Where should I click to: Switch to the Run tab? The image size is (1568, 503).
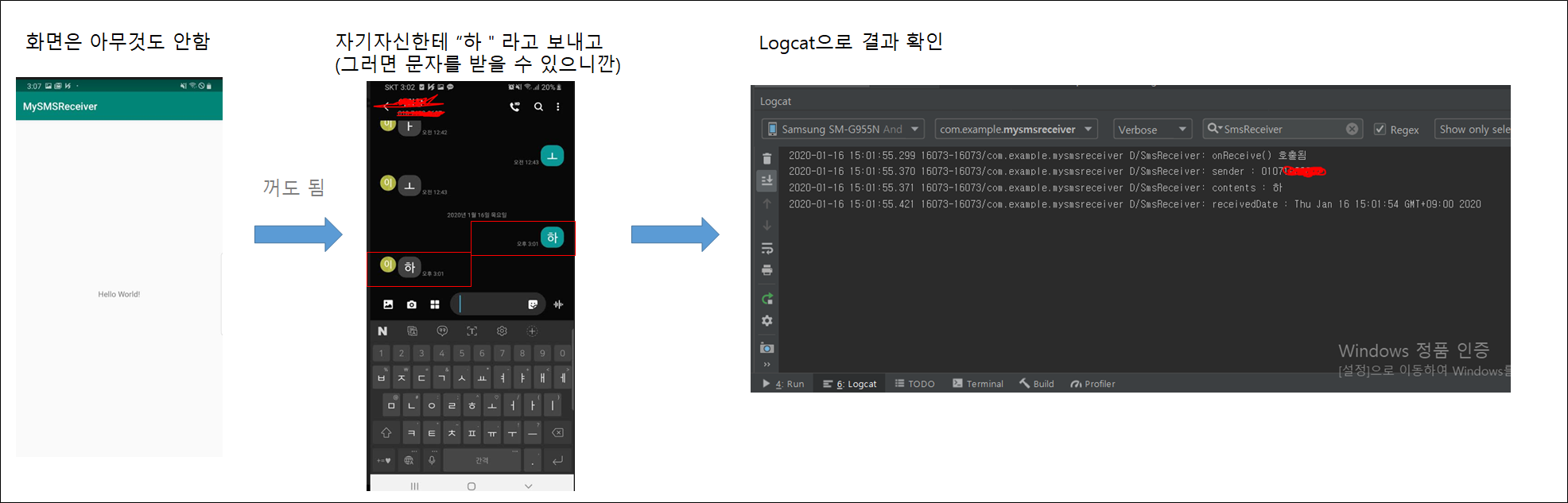(783, 384)
